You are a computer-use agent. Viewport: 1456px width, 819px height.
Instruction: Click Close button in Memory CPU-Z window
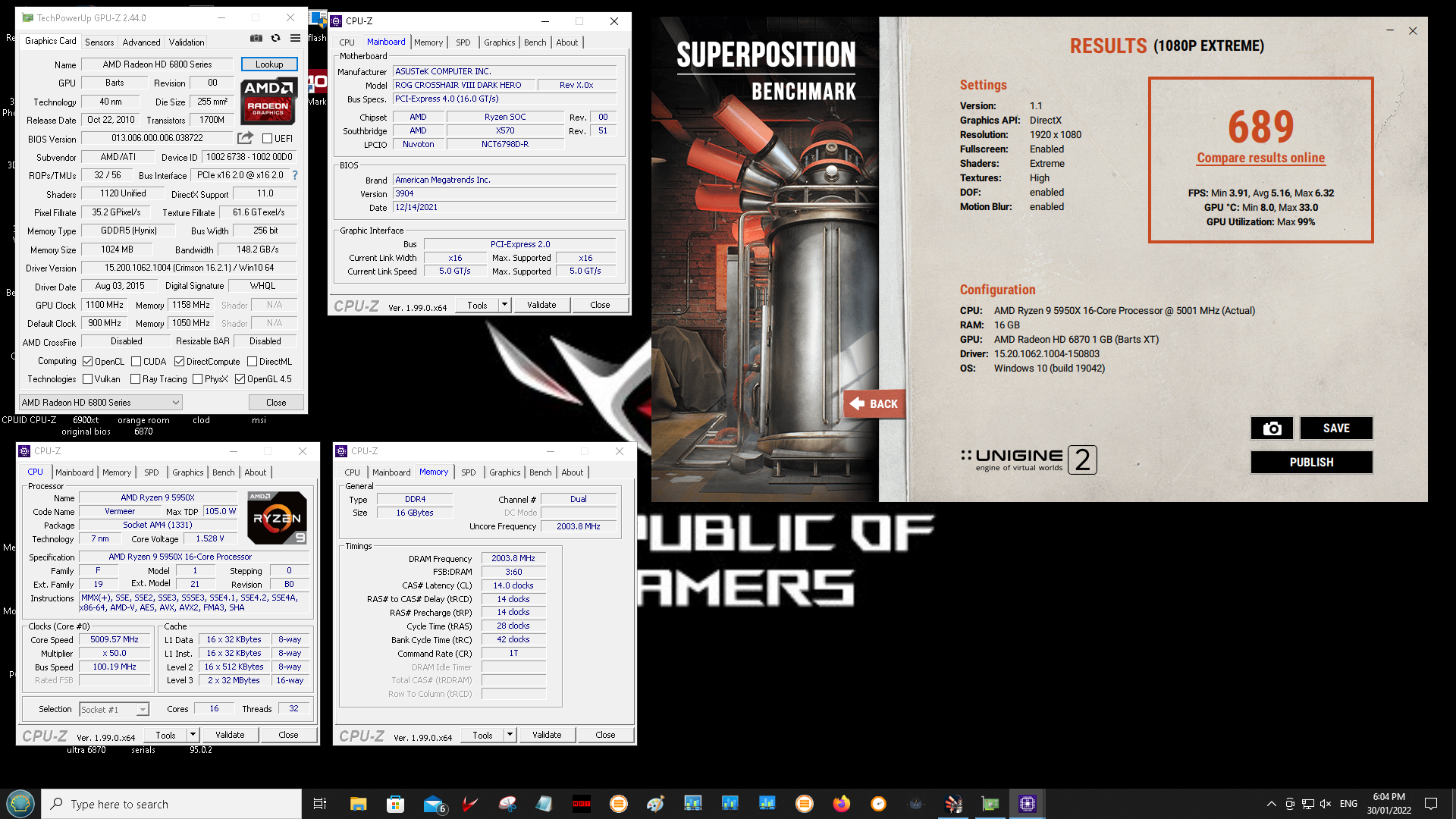(x=605, y=735)
